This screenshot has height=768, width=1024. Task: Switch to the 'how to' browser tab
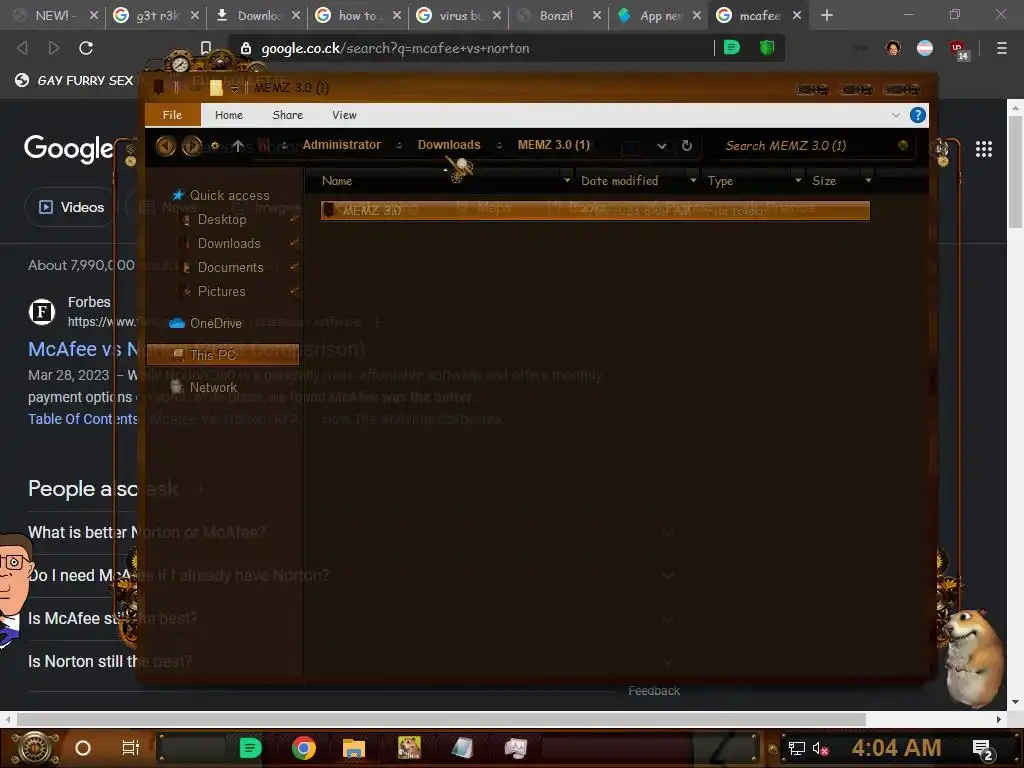tap(357, 15)
